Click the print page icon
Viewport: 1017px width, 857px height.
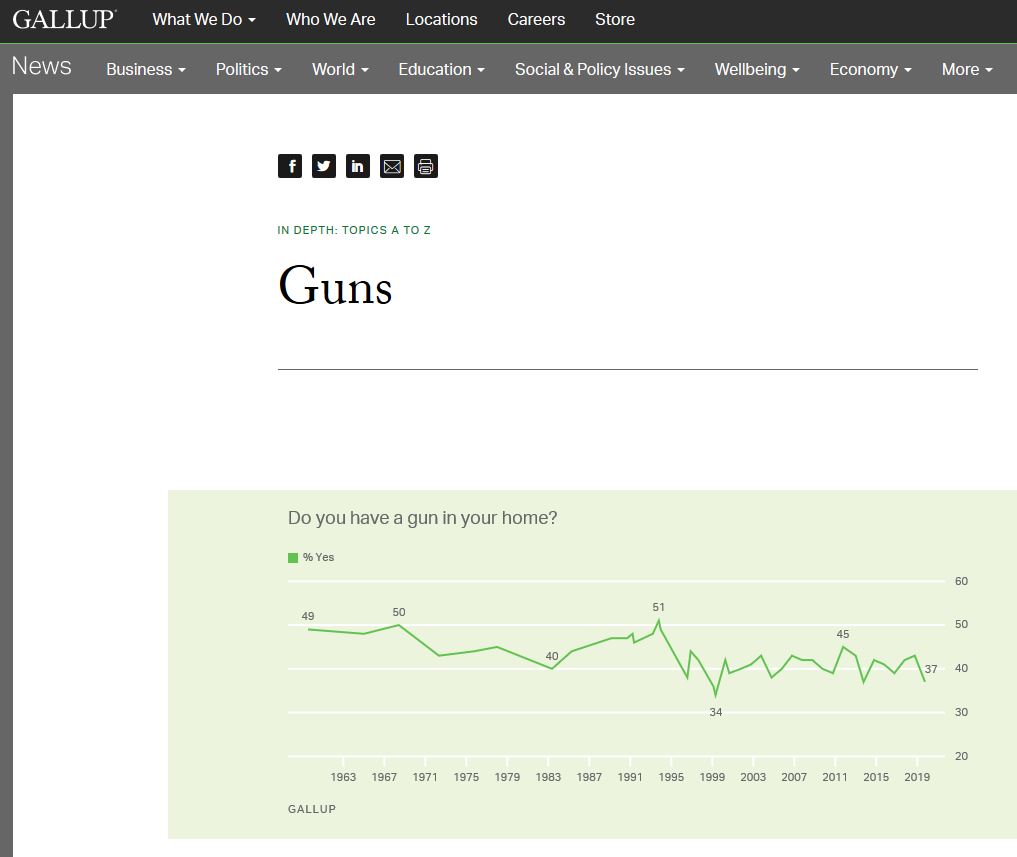[x=426, y=166]
